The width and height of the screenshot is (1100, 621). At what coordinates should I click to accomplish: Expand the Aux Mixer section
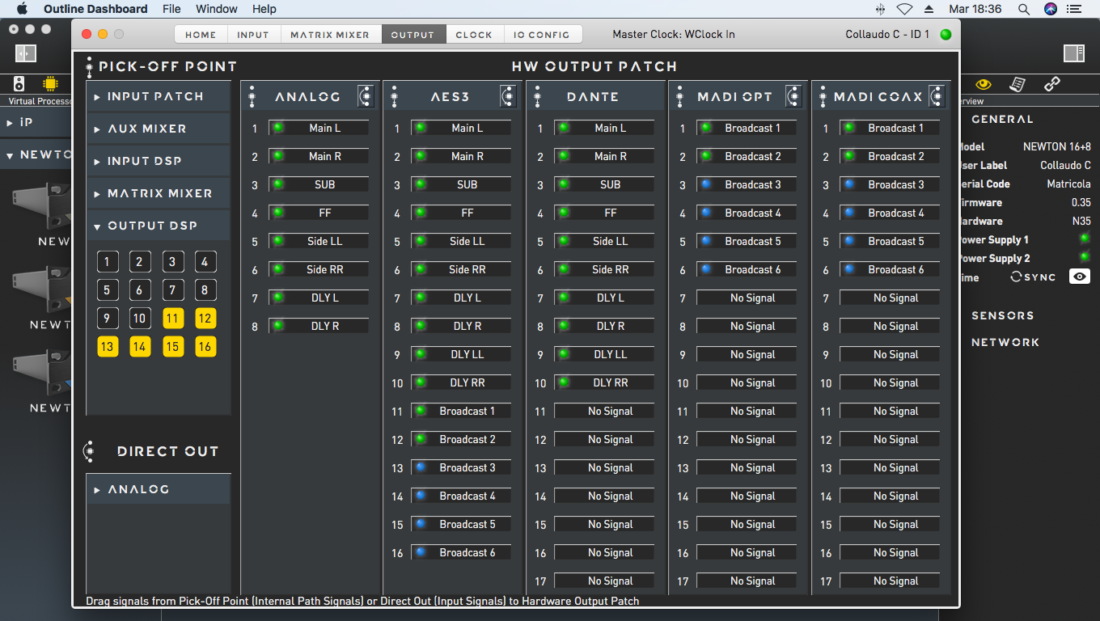coord(159,129)
